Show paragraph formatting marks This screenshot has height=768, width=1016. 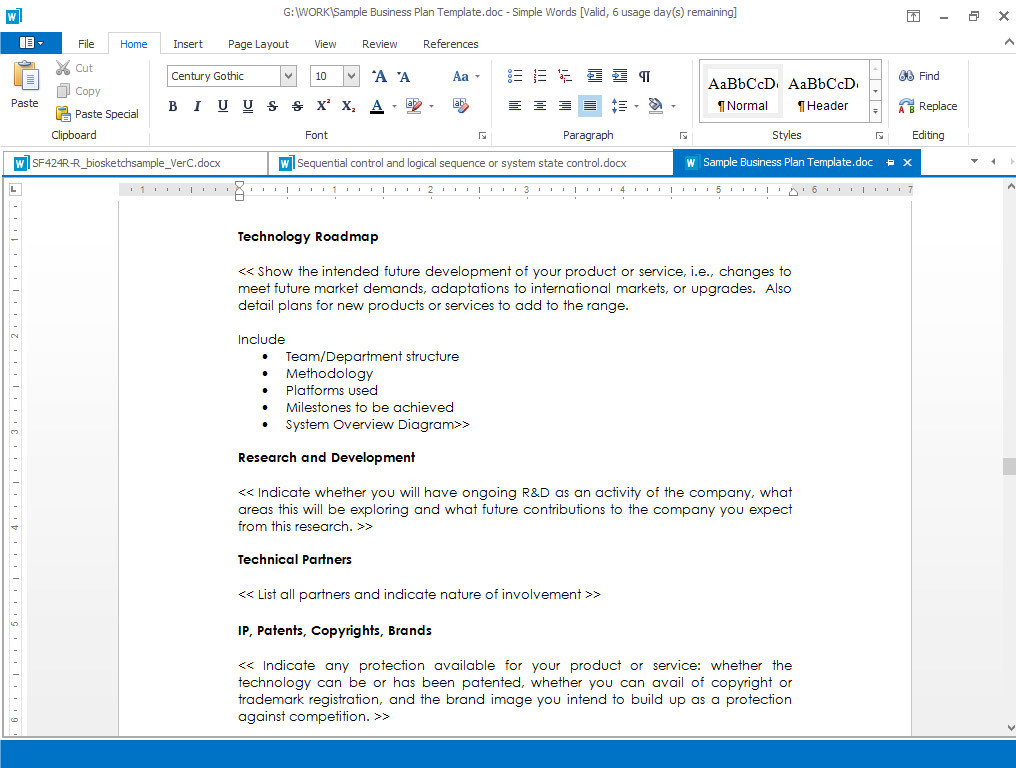[x=645, y=76]
